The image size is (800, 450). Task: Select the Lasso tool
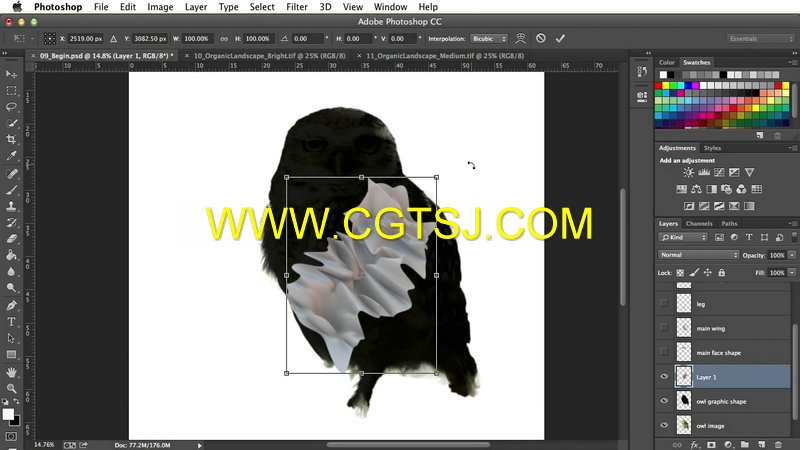pyautogui.click(x=11, y=107)
